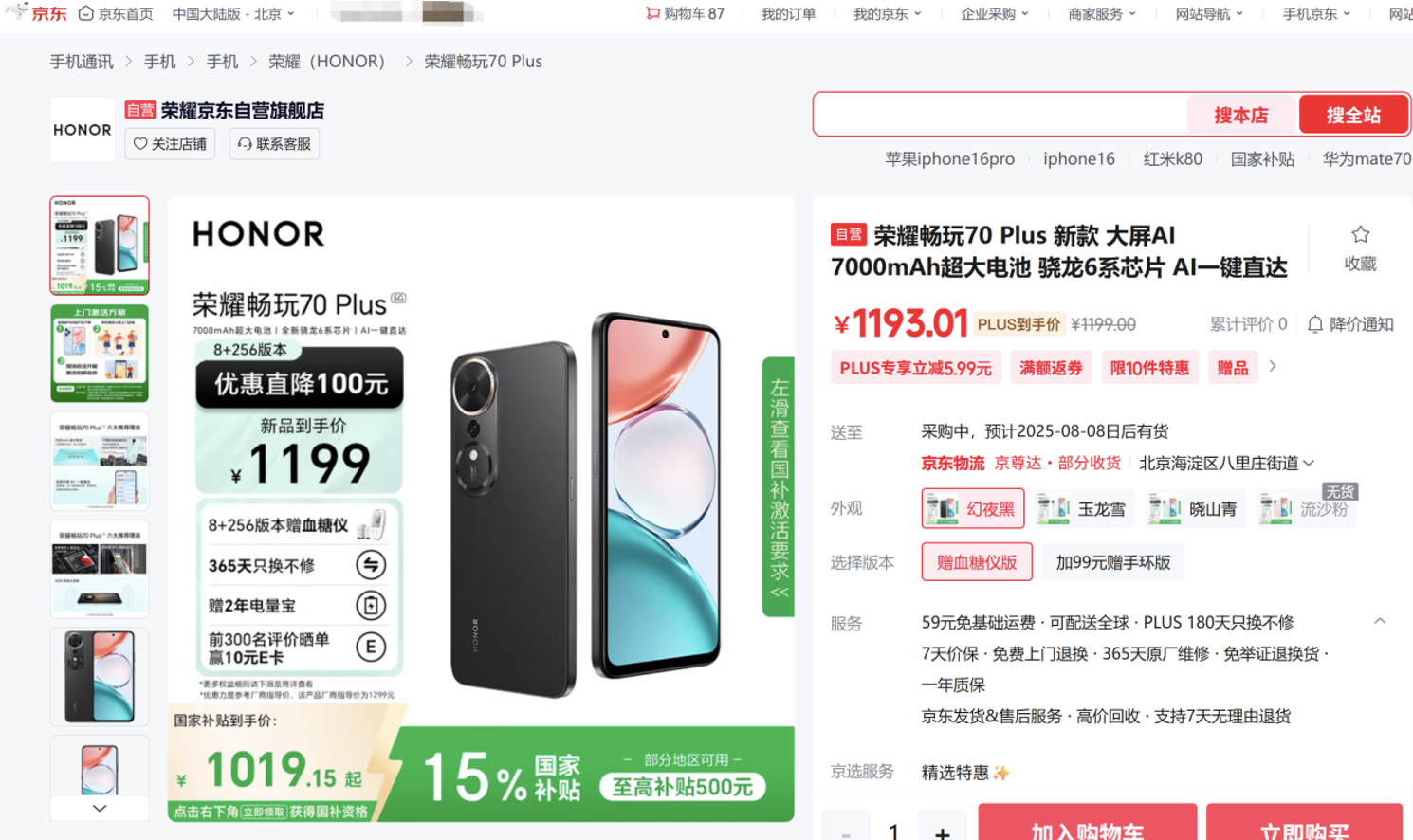Click the 京东 logo at top left

pos(36,13)
